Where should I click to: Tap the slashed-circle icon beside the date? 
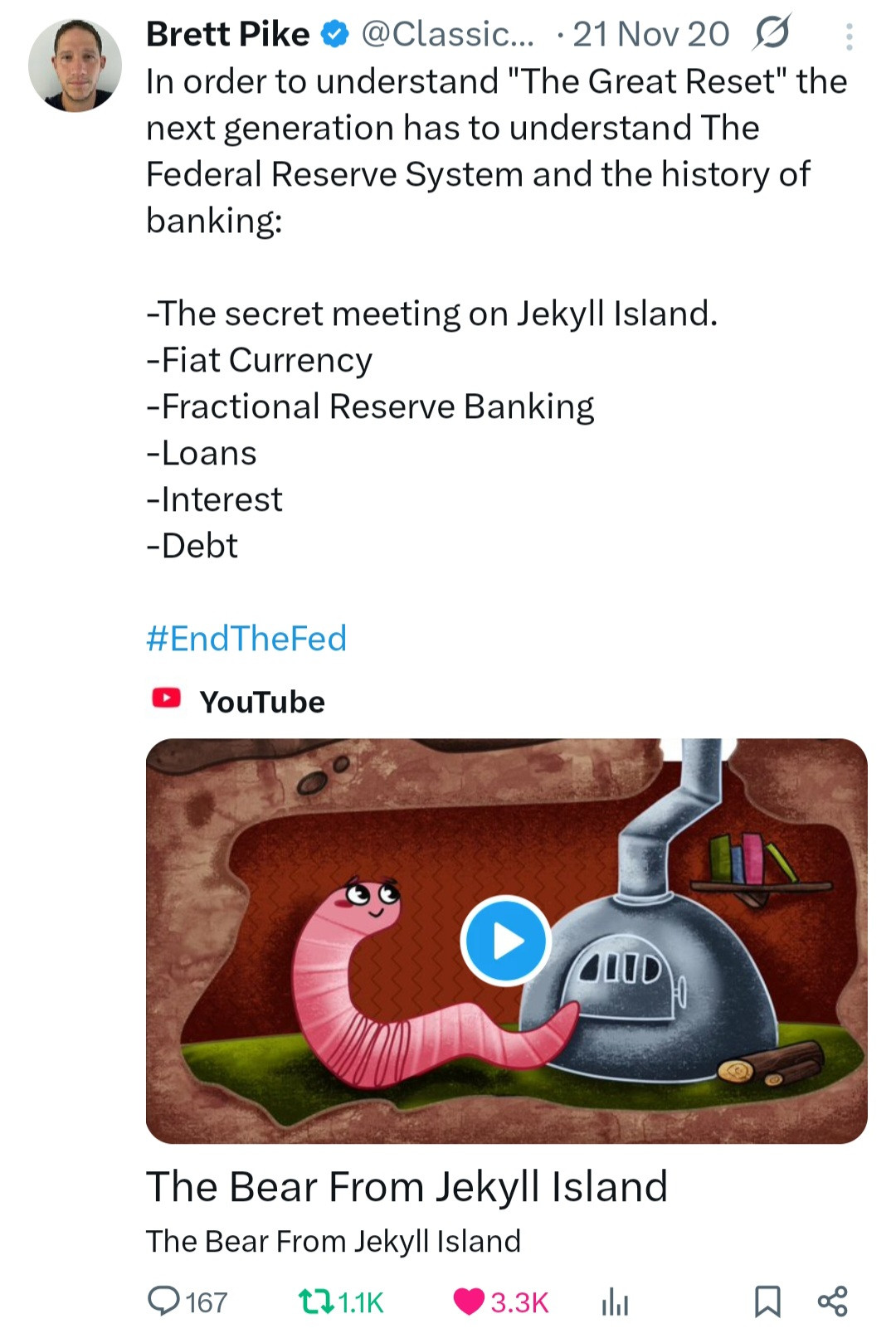tap(772, 33)
